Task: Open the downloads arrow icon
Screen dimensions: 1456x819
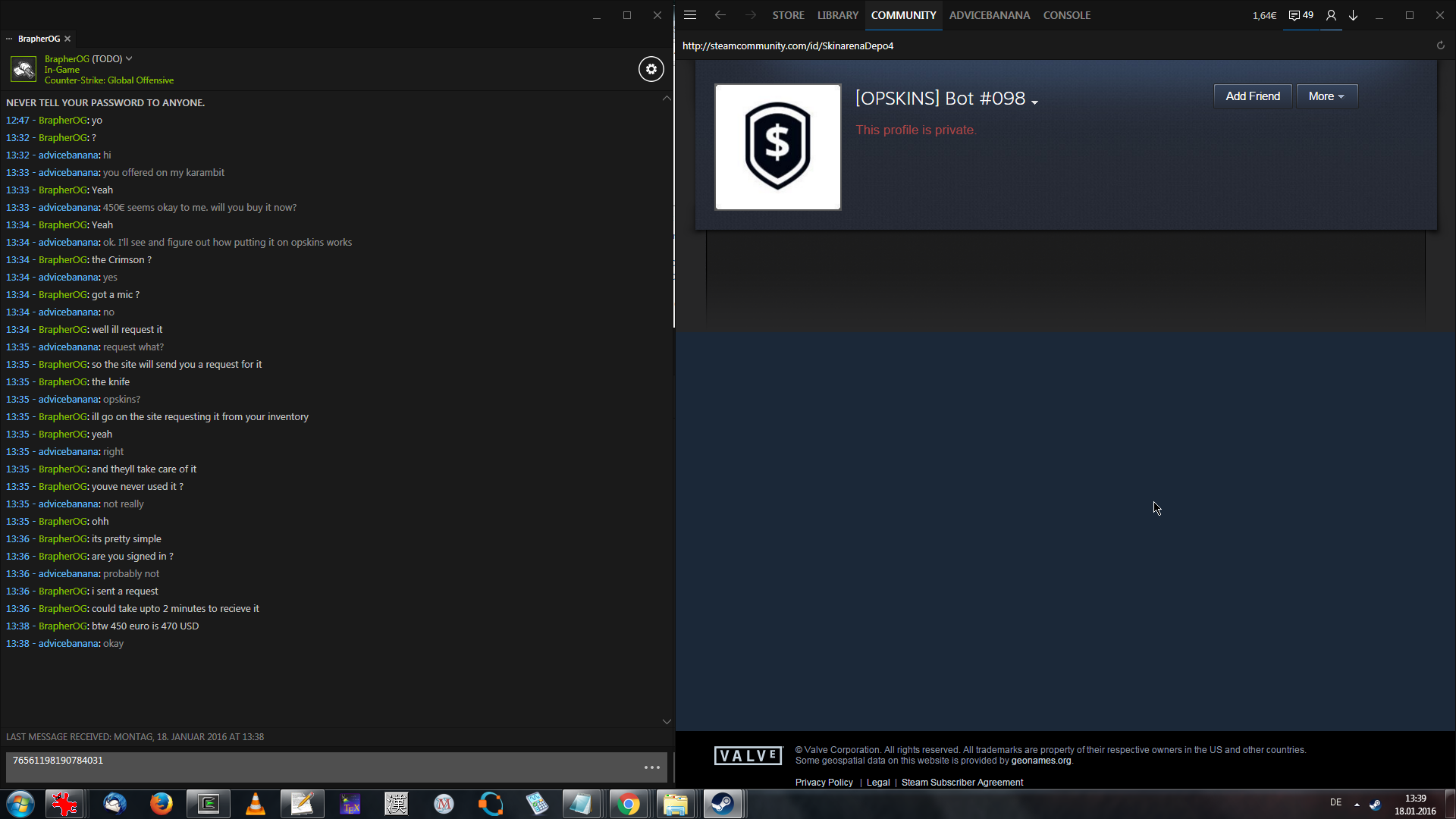Action: click(x=1353, y=15)
